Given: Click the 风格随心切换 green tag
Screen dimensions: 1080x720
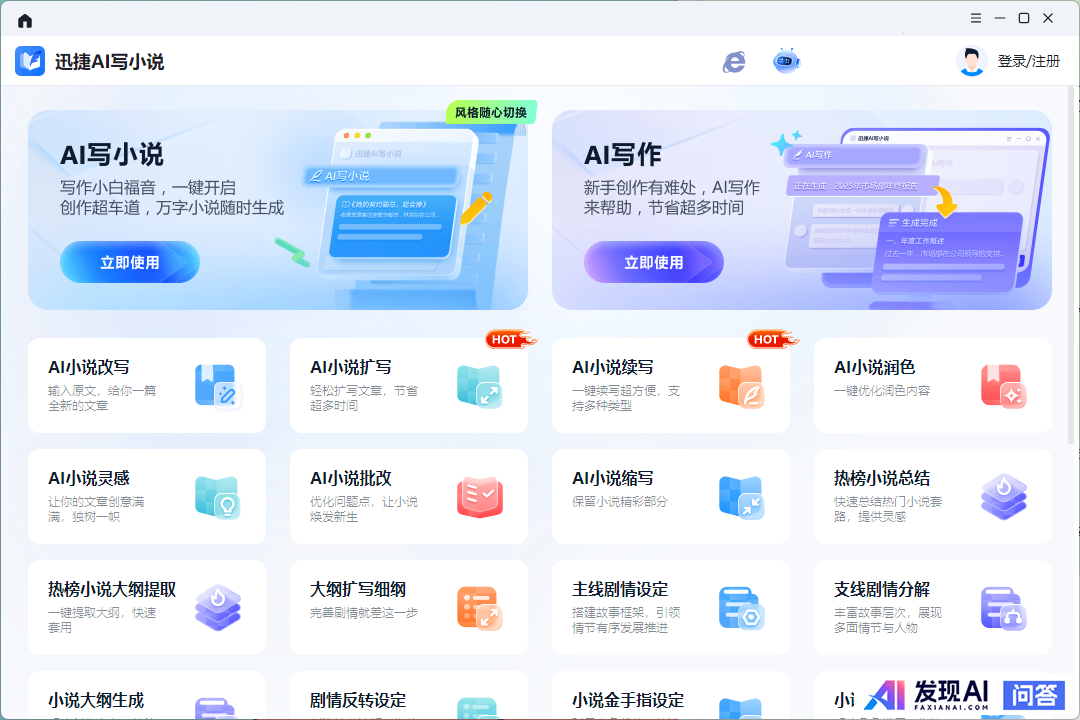Looking at the screenshot, I should [491, 112].
